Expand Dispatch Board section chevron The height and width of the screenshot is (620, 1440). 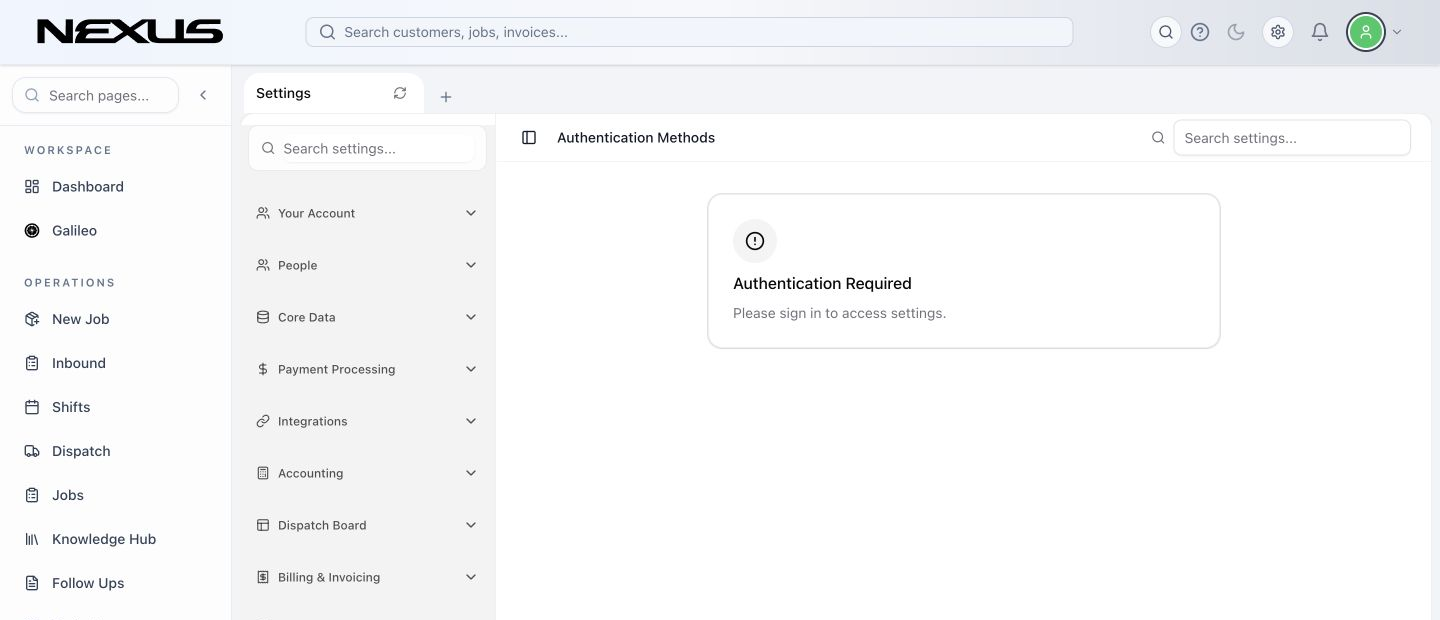click(x=471, y=525)
